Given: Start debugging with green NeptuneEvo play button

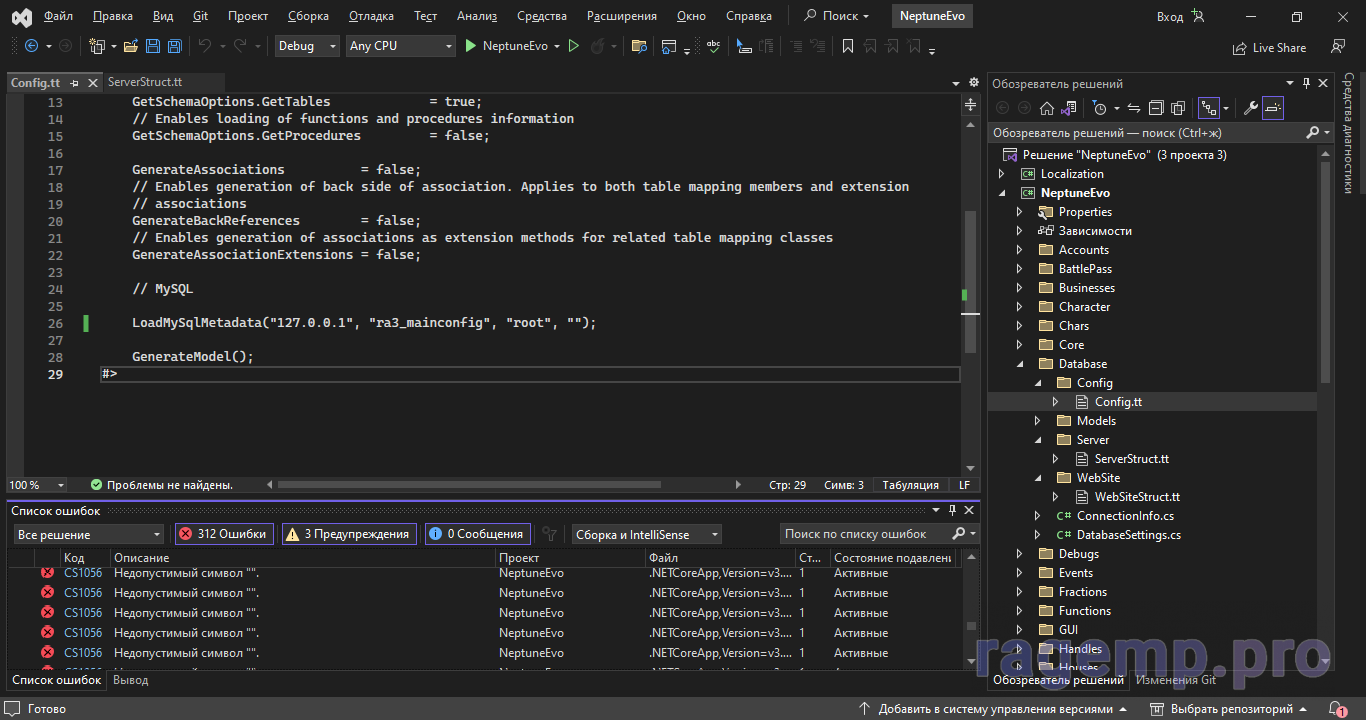Looking at the screenshot, I should [471, 46].
